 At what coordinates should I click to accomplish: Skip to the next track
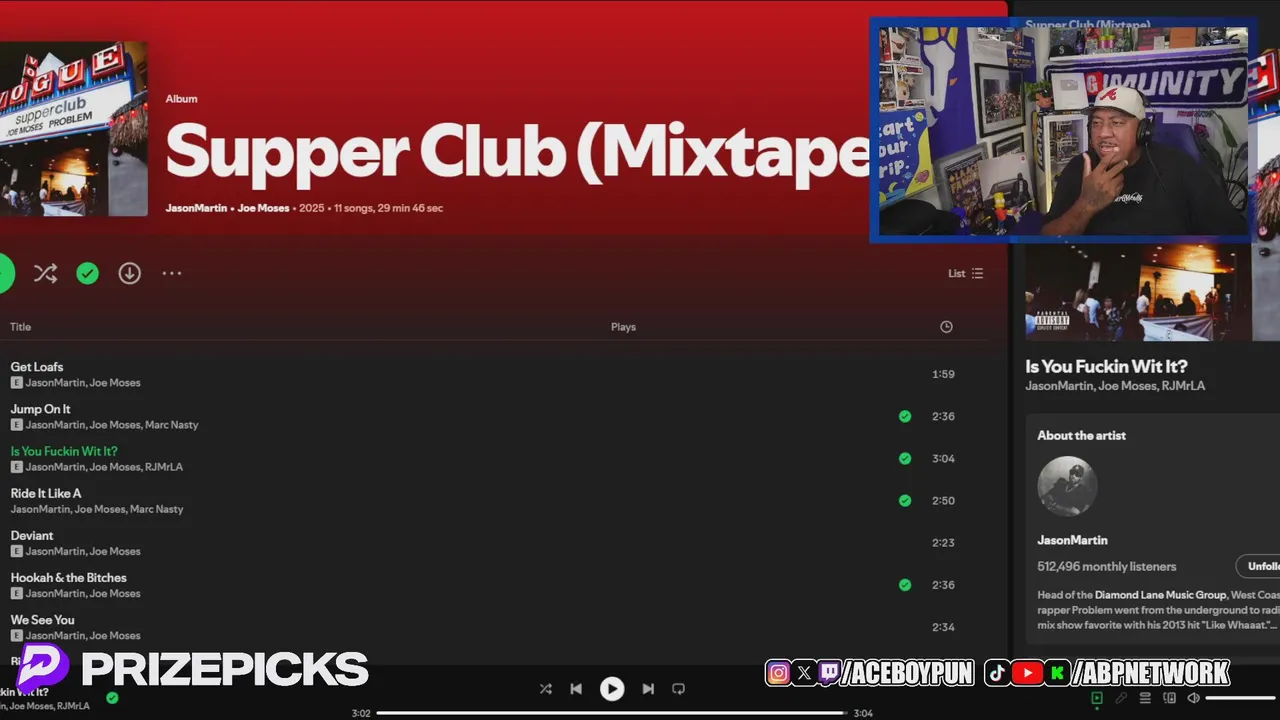[648, 689]
